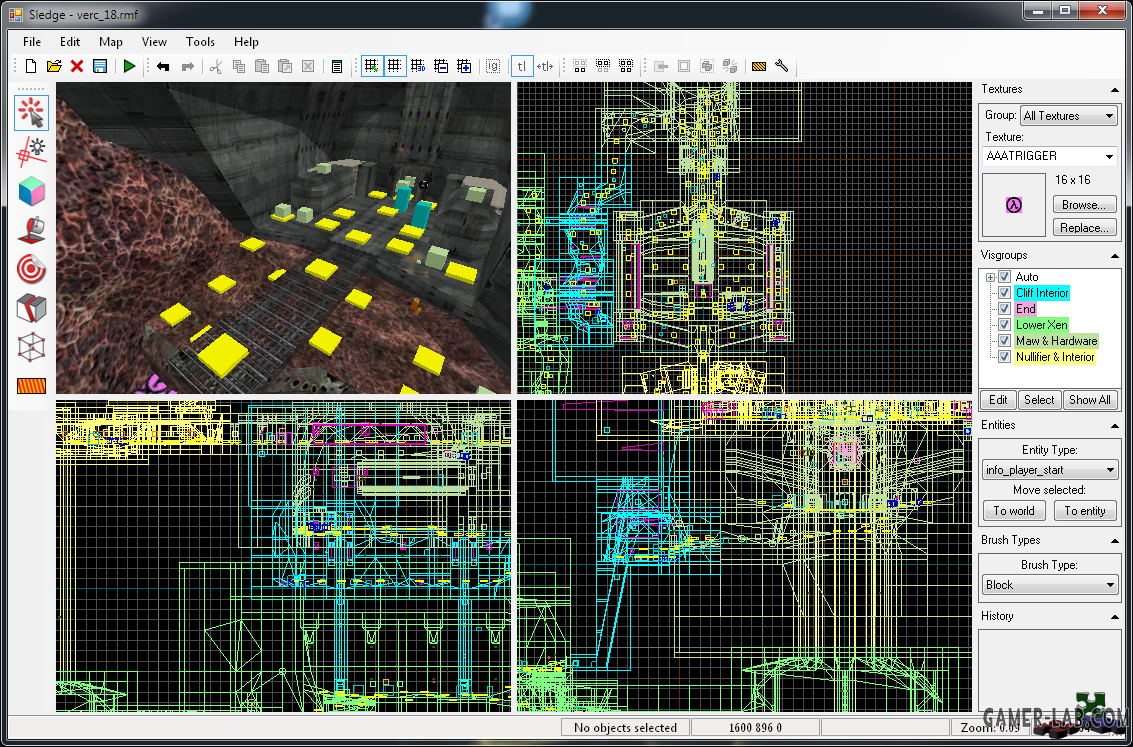Collapse the Visgroups panel
The height and width of the screenshot is (747, 1133).
pos(1115,256)
